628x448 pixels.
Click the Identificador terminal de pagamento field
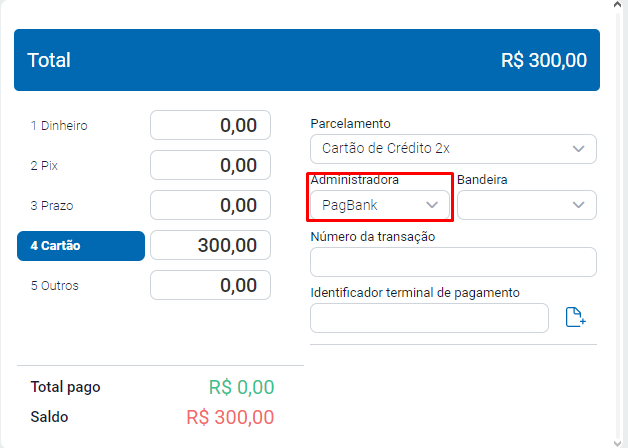pyautogui.click(x=429, y=318)
